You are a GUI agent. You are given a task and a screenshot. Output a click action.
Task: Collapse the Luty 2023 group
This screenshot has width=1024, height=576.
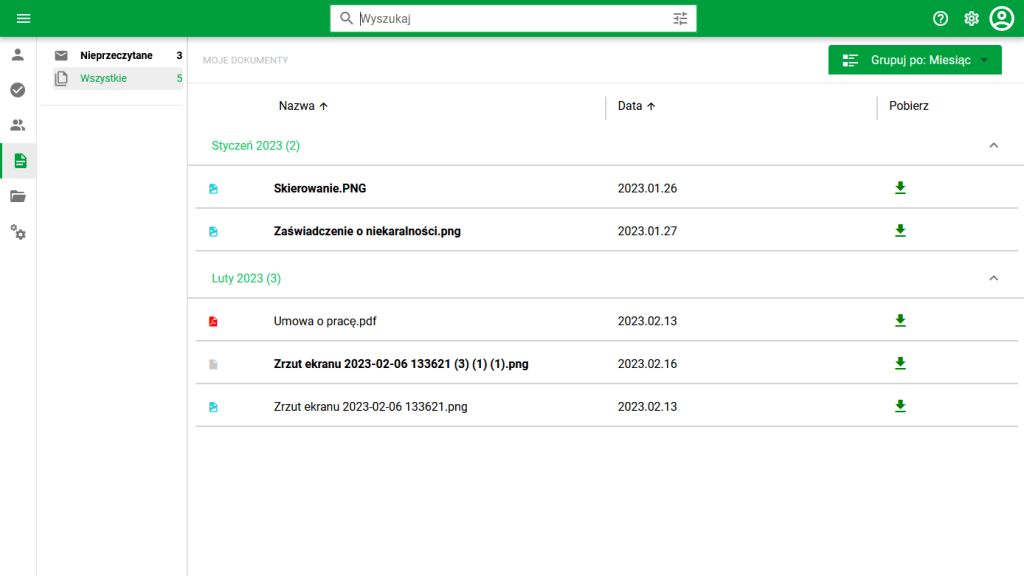click(993, 278)
